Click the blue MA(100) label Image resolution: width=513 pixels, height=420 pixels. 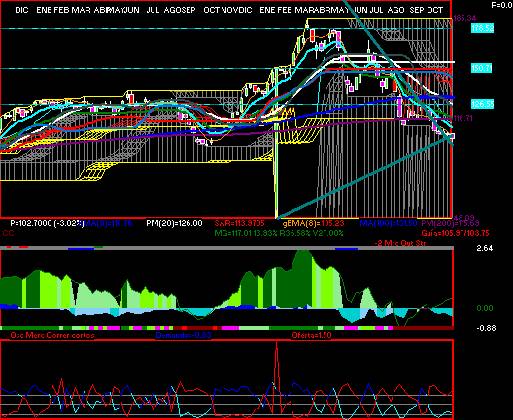click(x=388, y=223)
